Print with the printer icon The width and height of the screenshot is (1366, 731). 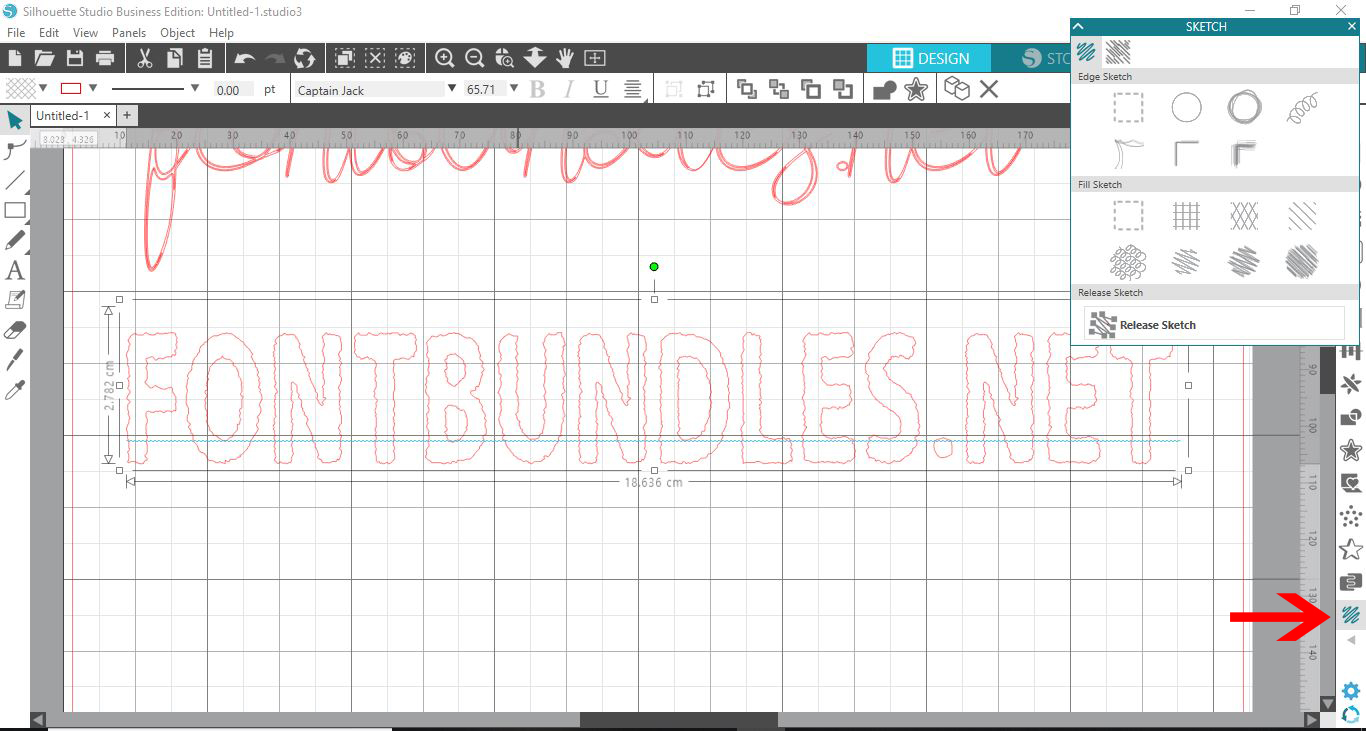(x=105, y=58)
